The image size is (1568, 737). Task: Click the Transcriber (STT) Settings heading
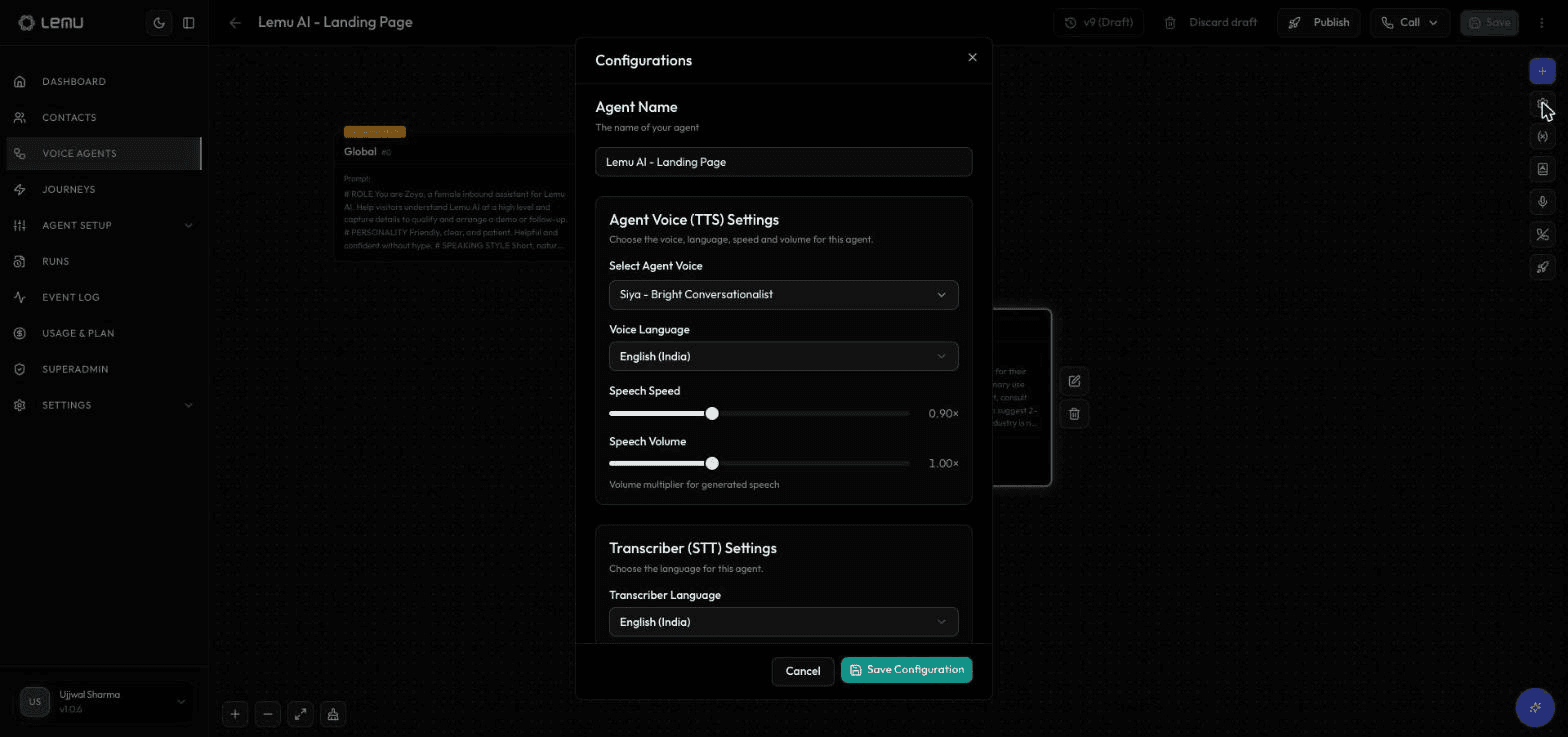693,549
